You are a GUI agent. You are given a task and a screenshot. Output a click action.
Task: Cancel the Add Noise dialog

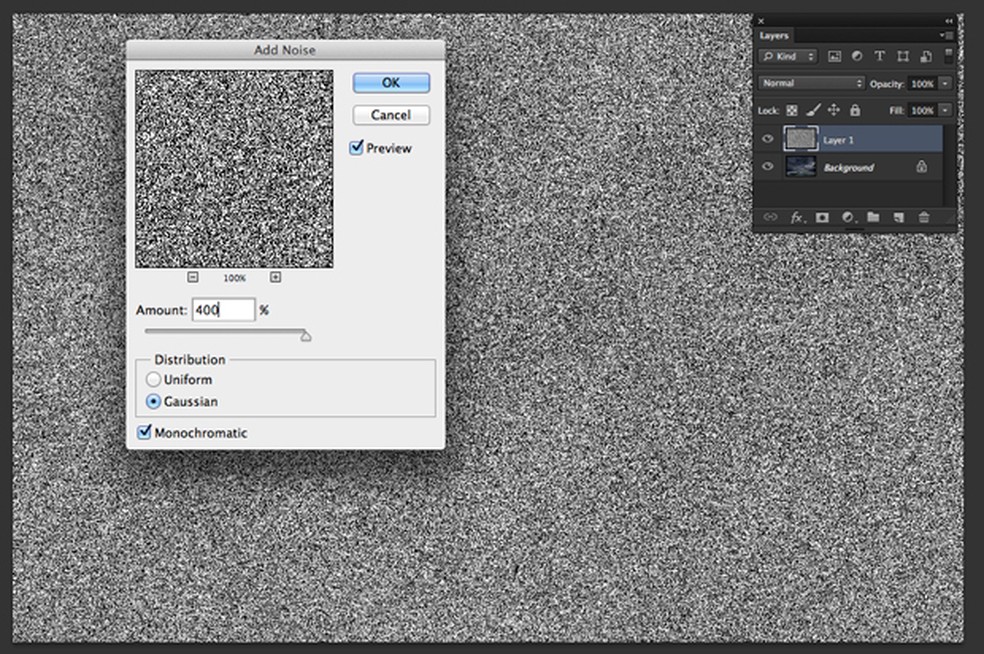(x=390, y=115)
